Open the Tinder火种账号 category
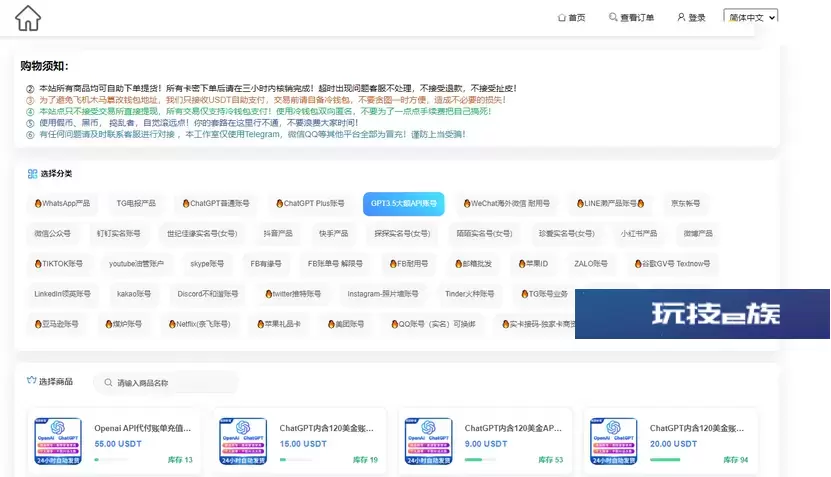Screen dimensions: 831x477 (470, 294)
